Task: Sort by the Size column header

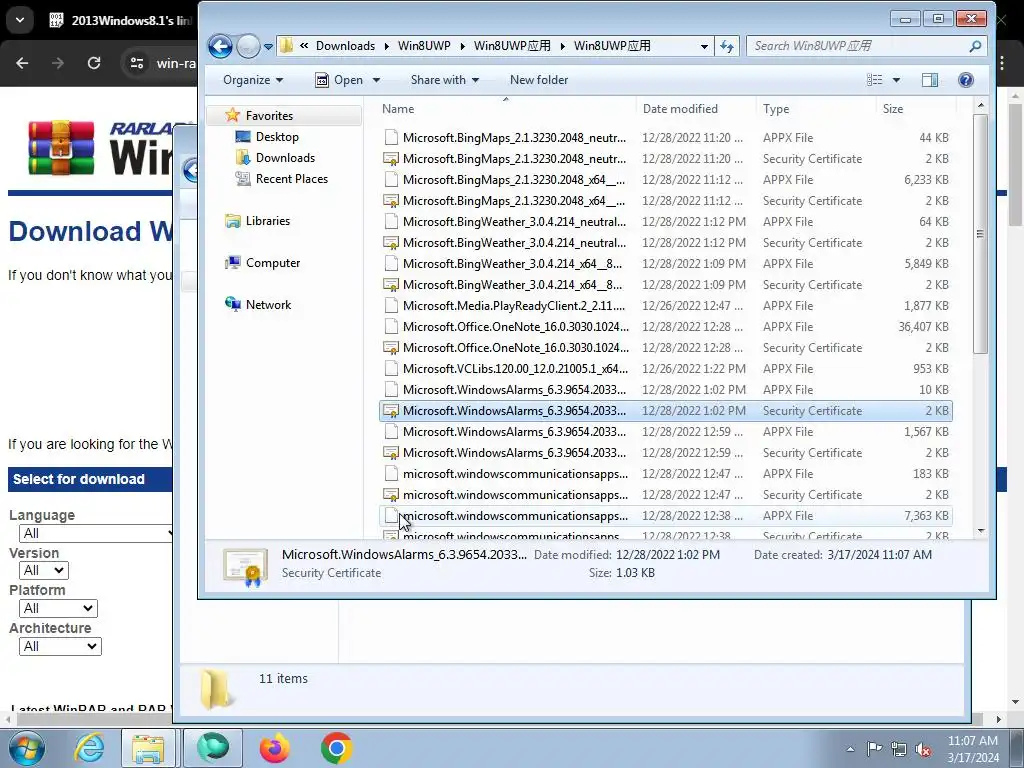Action: pos(893,109)
